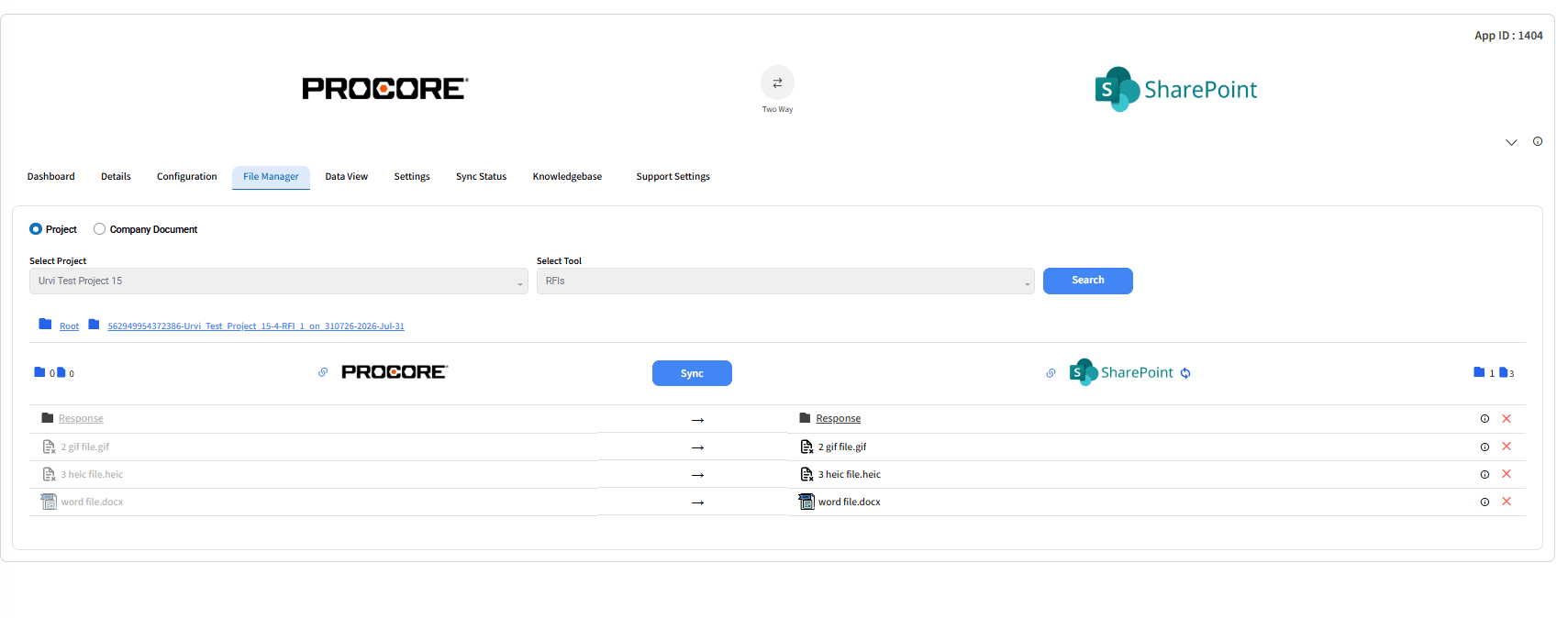
Task: Open the Support Settings tab
Action: pyautogui.click(x=673, y=177)
